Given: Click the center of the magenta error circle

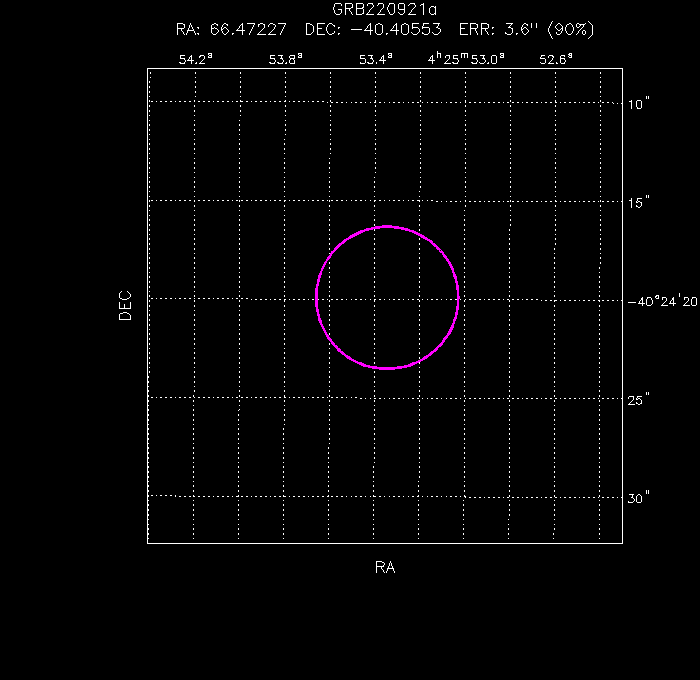Looking at the screenshot, I should pyautogui.click(x=387, y=298).
